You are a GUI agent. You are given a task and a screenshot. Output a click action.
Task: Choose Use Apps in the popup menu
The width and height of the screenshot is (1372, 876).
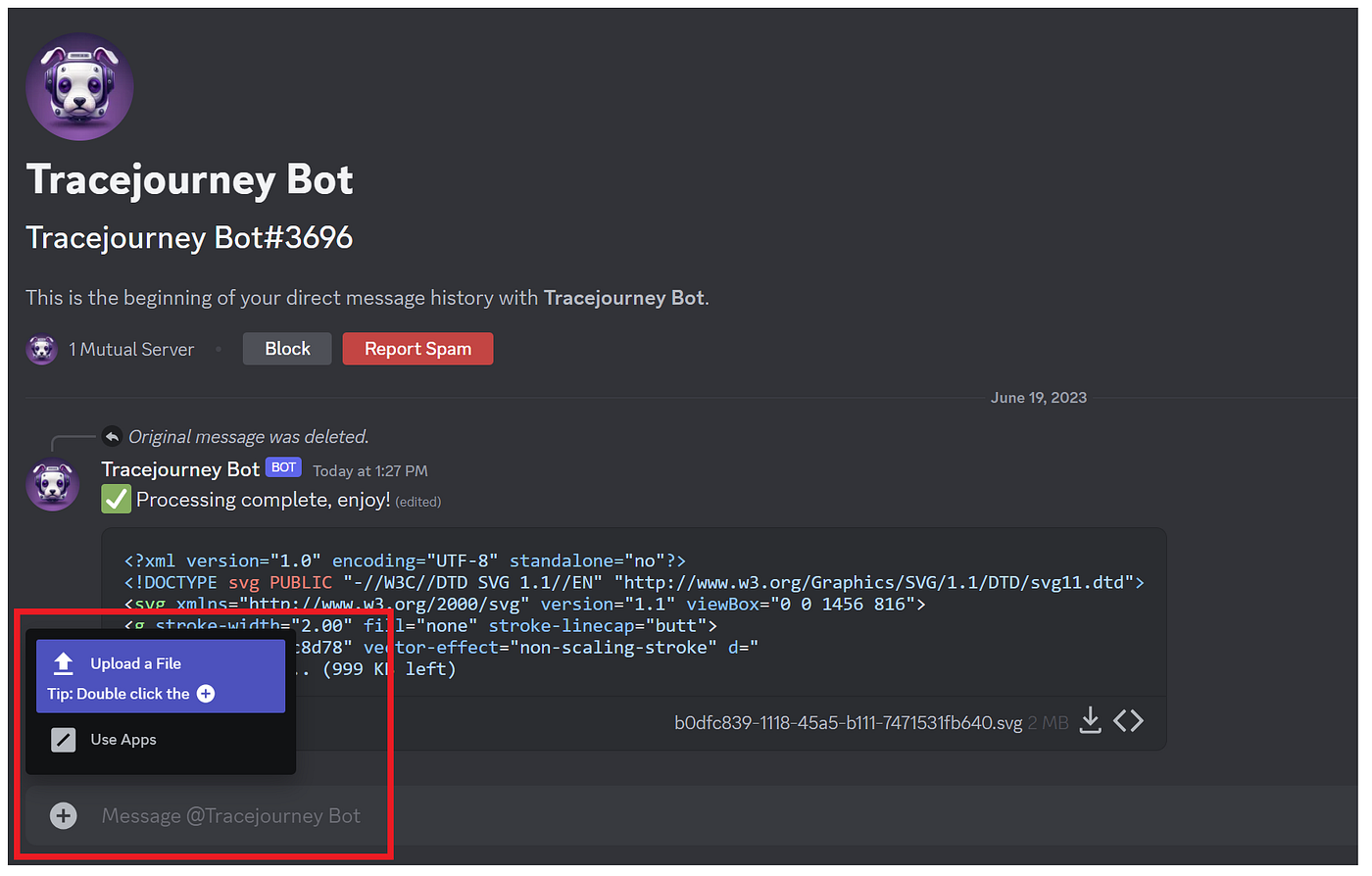(x=123, y=740)
